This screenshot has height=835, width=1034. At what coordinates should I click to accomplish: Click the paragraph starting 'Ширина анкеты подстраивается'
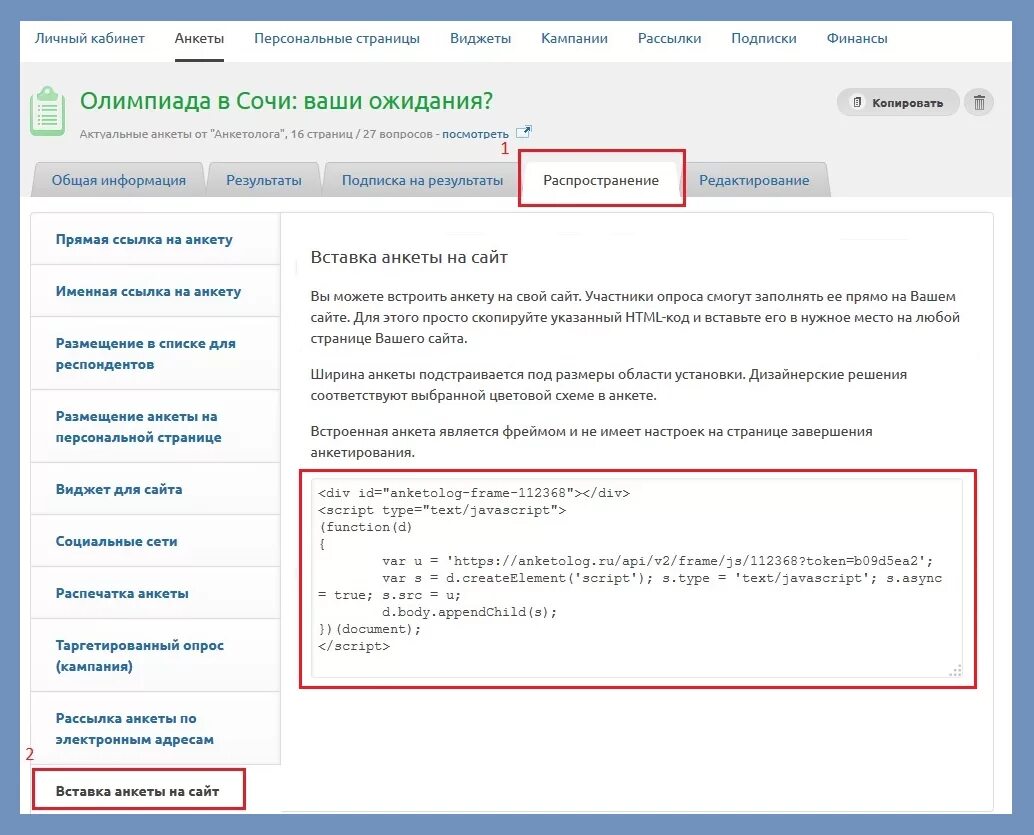point(609,385)
